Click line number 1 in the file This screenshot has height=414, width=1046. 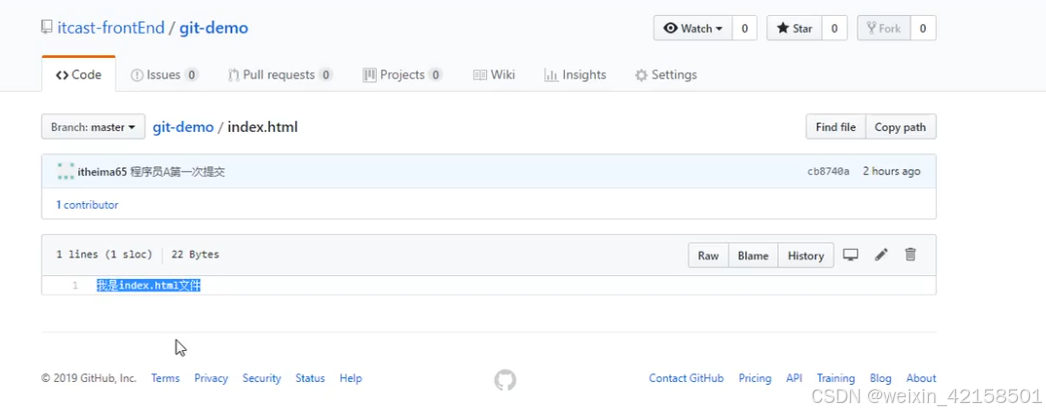75,285
